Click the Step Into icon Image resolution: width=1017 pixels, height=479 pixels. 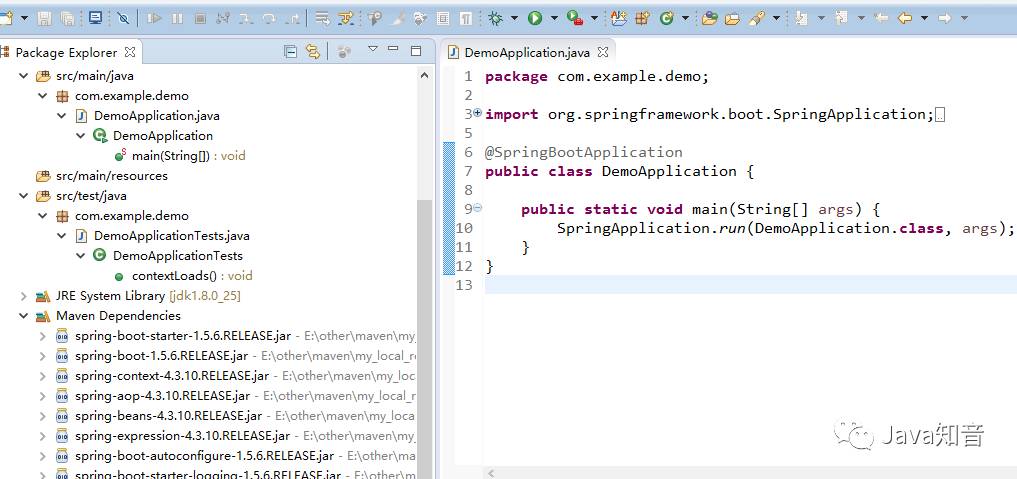(x=246, y=19)
